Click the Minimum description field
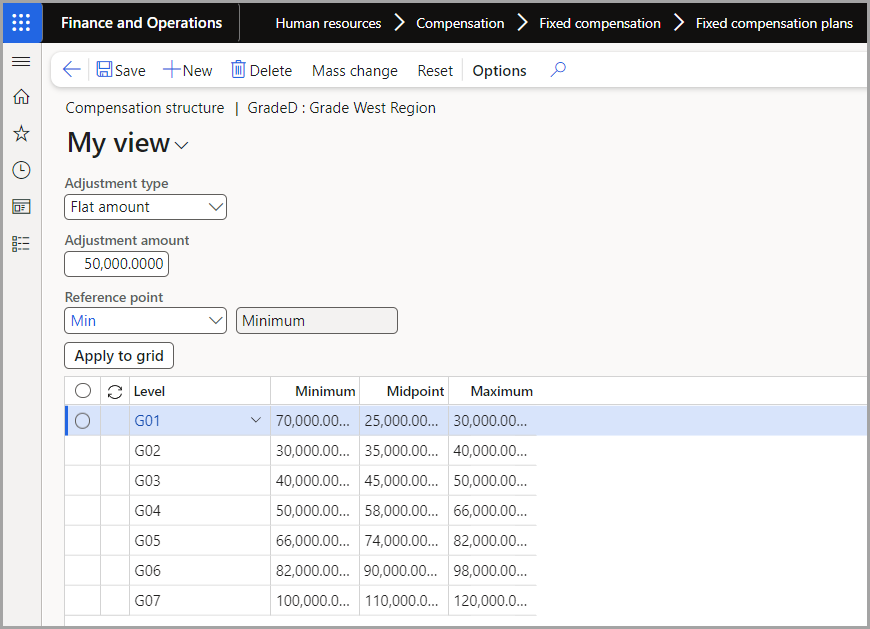Image resolution: width=870 pixels, height=629 pixels. click(x=317, y=321)
